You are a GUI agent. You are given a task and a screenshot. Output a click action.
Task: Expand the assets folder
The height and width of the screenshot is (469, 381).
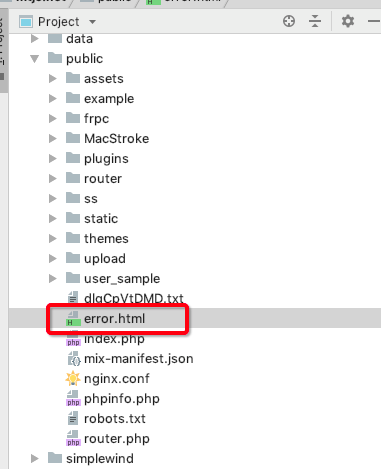[52, 79]
